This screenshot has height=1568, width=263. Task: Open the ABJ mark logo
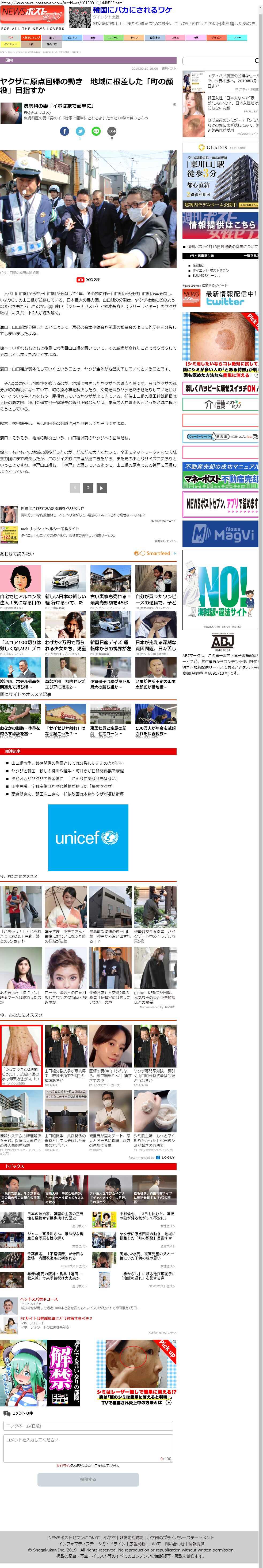[222, 642]
